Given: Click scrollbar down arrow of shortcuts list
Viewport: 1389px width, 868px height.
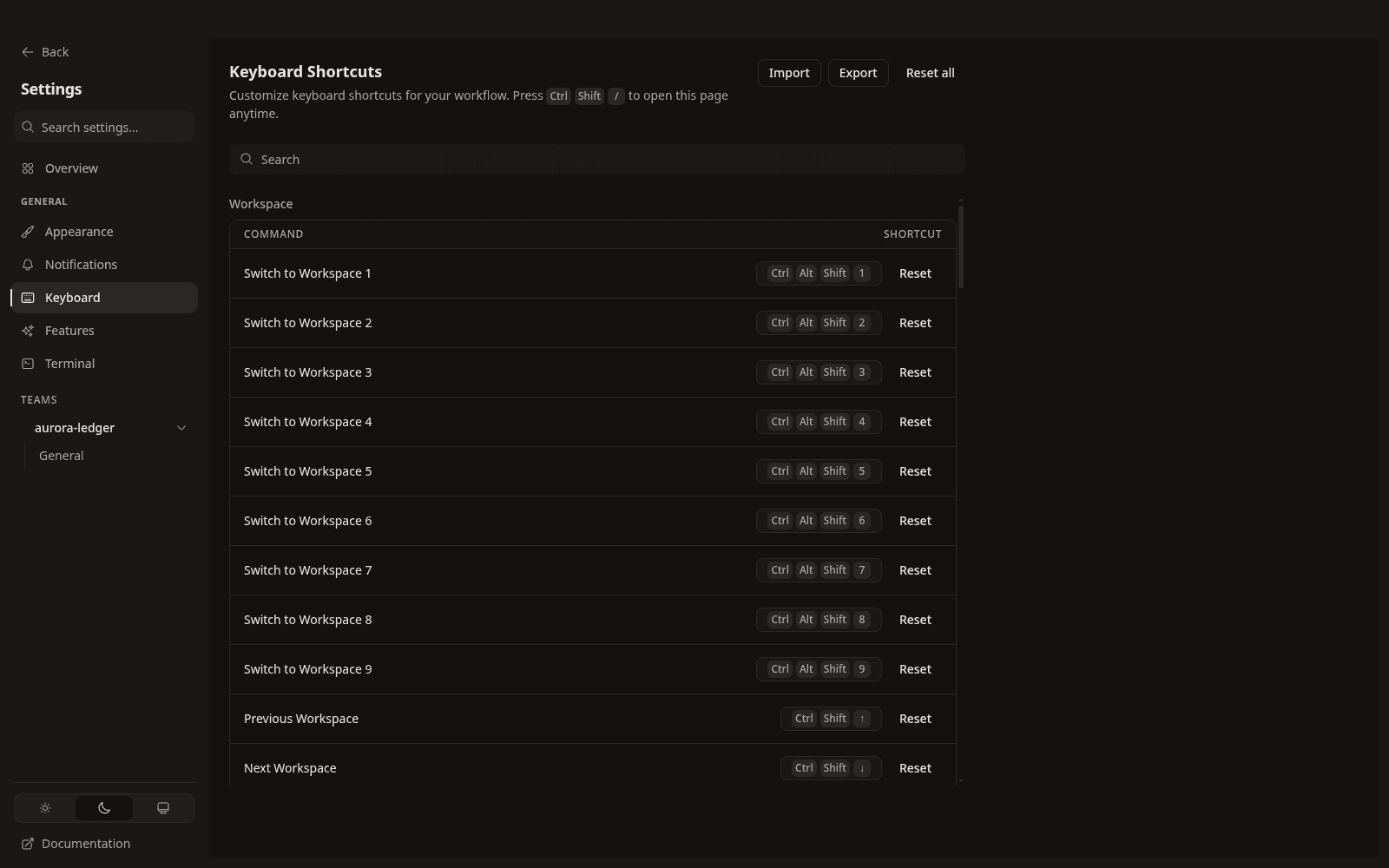Looking at the screenshot, I should [961, 781].
